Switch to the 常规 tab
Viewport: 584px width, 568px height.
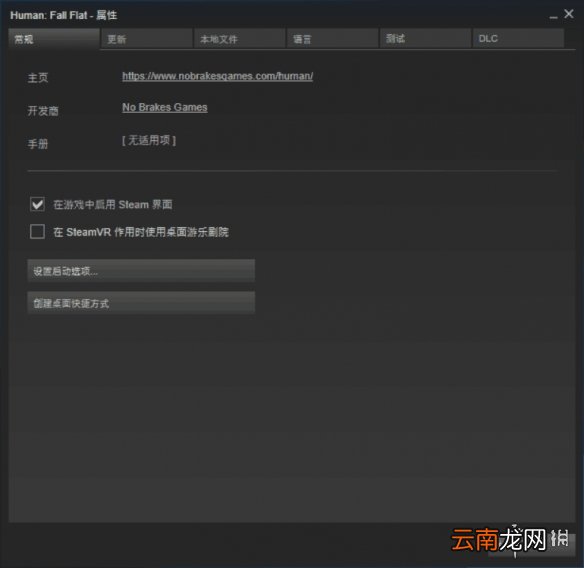coord(54,39)
